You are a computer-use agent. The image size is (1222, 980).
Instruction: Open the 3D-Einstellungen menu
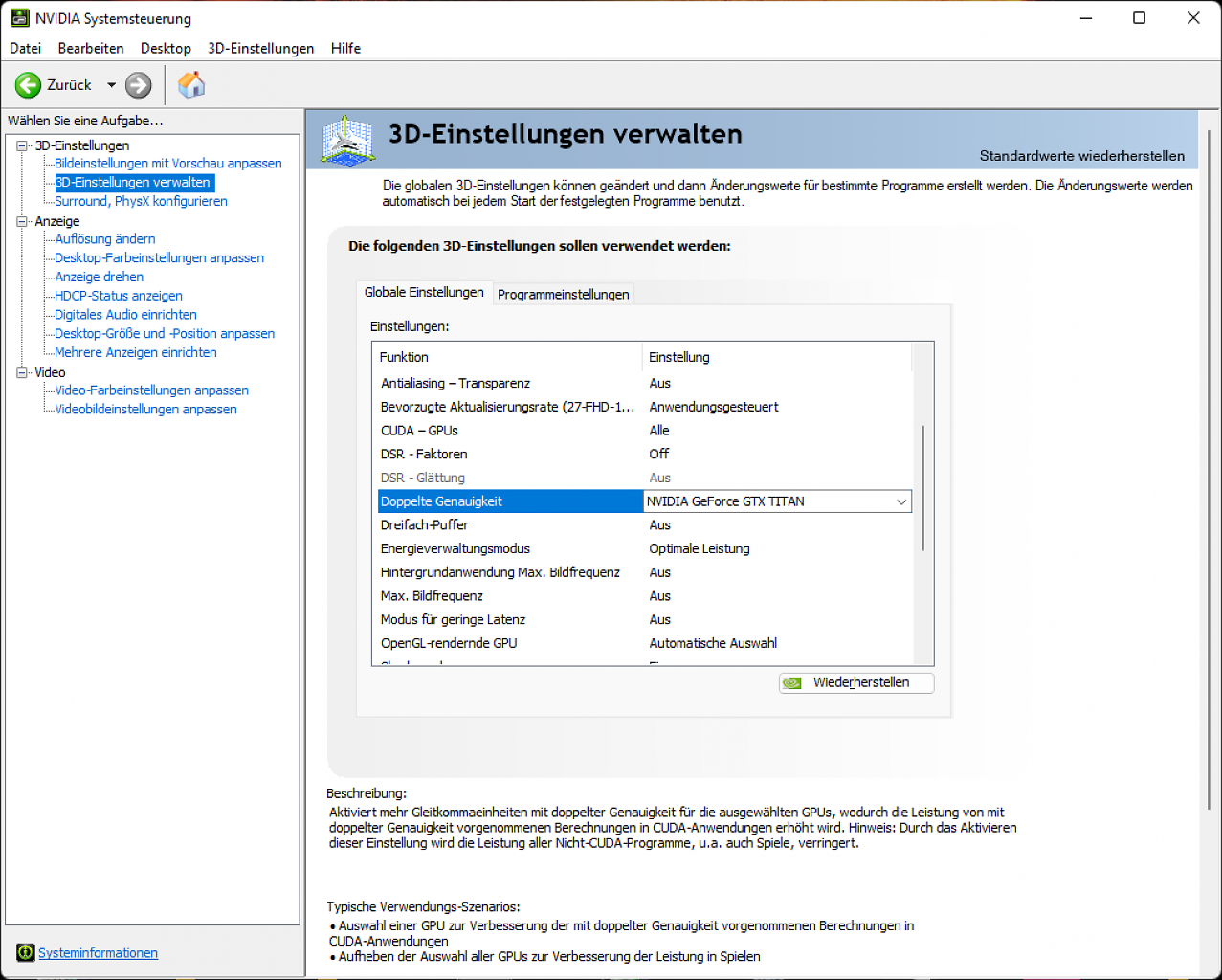[x=260, y=48]
